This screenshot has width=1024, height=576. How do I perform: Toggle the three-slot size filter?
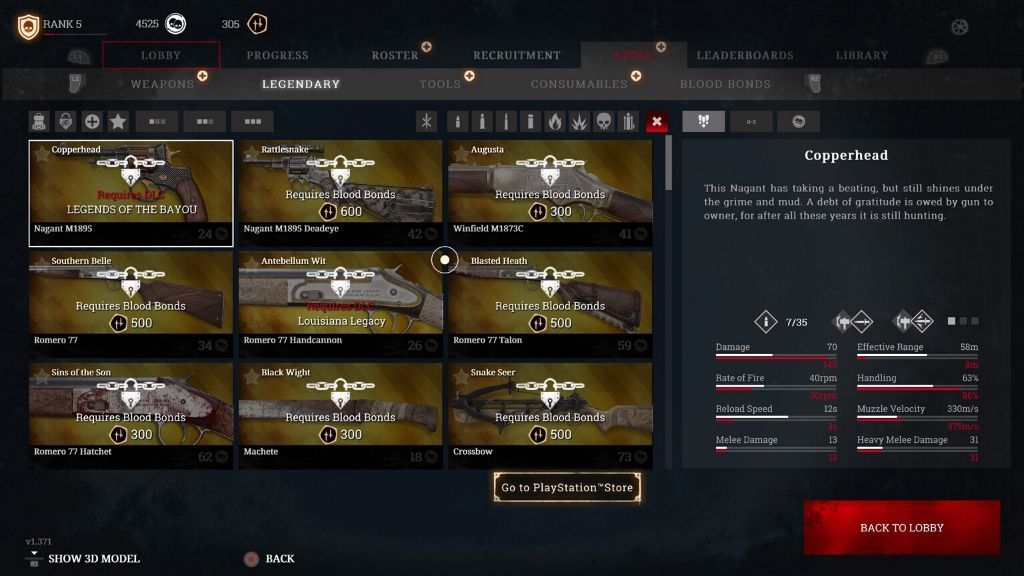point(253,121)
